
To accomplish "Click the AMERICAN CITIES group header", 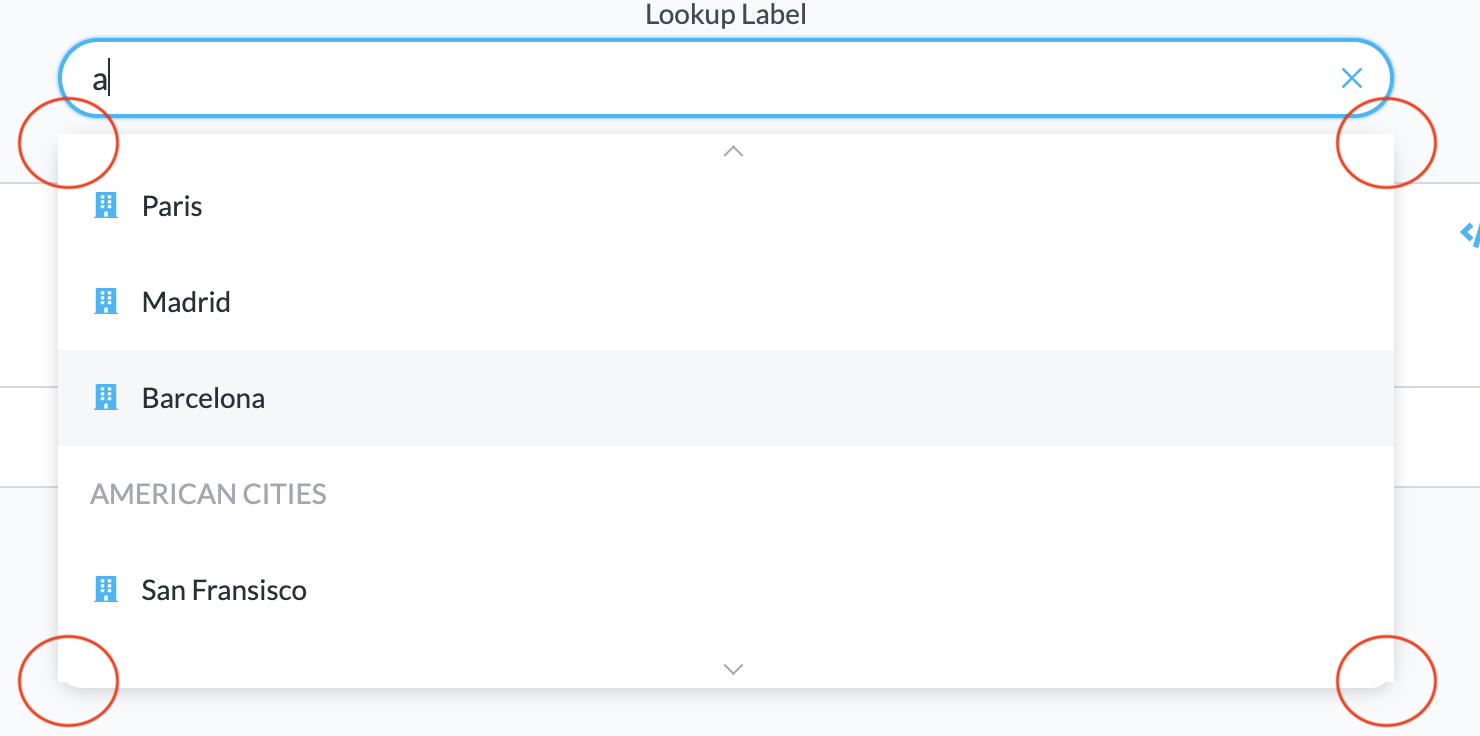I will click(x=208, y=493).
